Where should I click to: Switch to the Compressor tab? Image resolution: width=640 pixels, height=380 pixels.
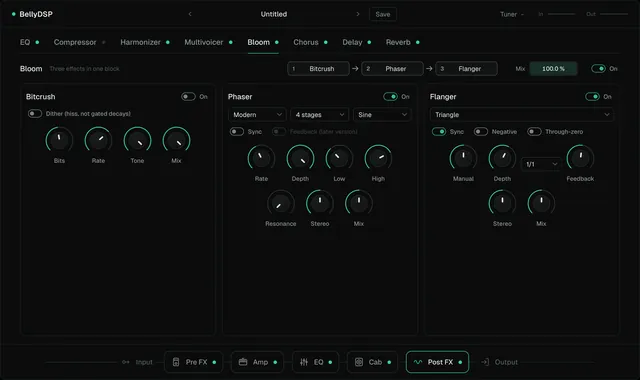(x=75, y=42)
